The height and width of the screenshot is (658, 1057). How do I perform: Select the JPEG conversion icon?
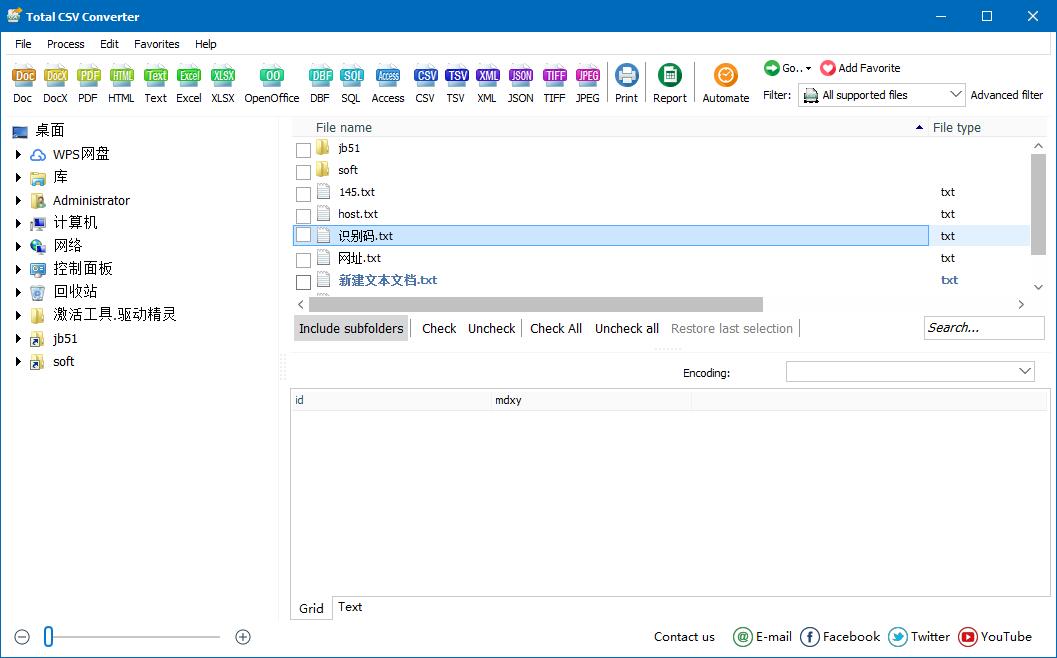click(587, 76)
